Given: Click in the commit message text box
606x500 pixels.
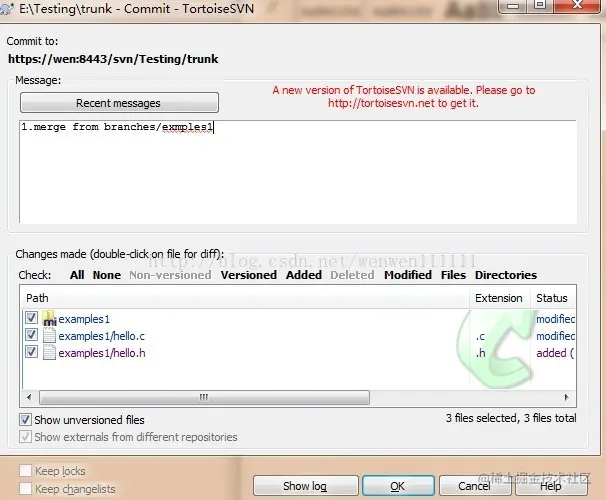Looking at the screenshot, I should [298, 172].
